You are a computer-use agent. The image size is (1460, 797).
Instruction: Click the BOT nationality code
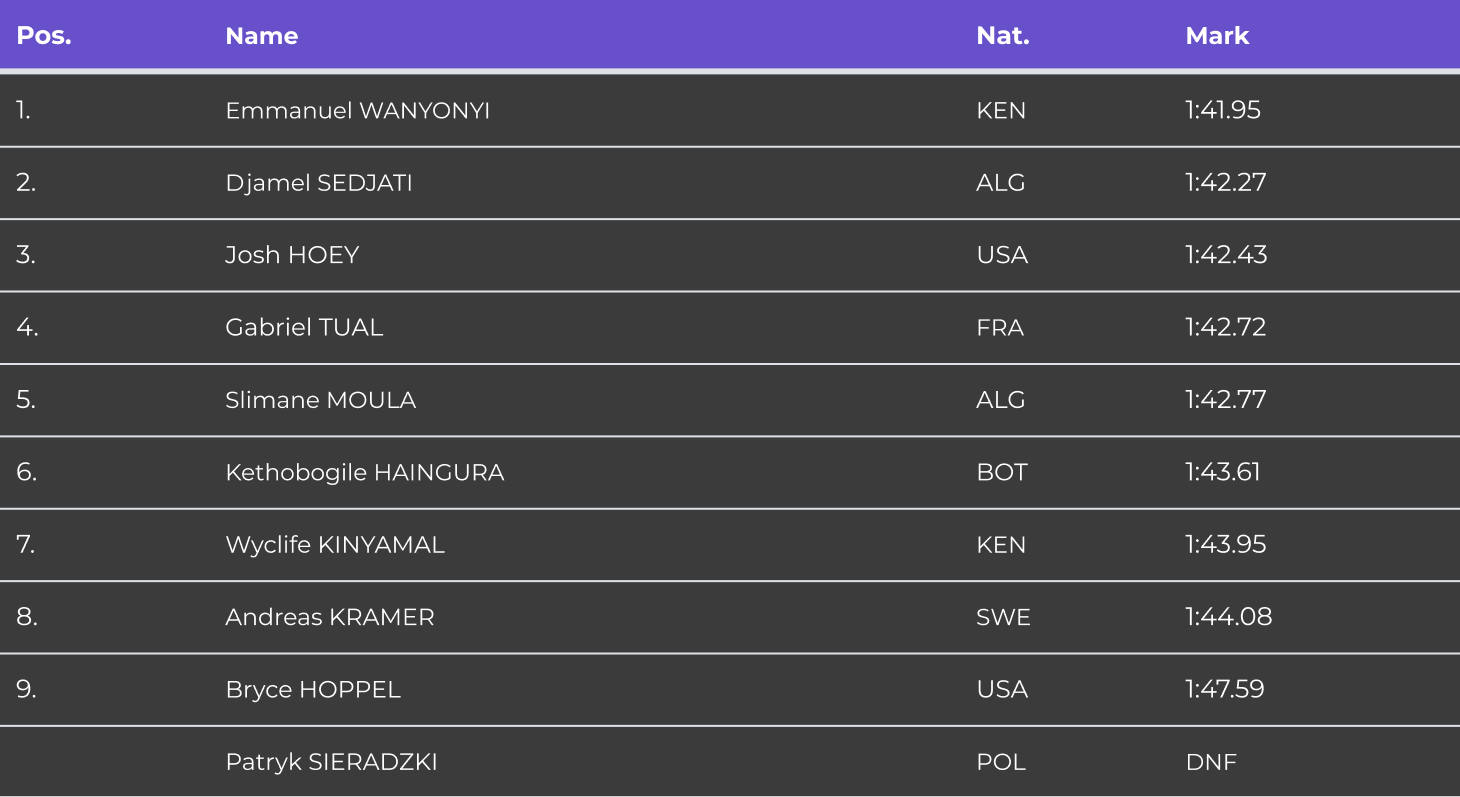point(1002,472)
